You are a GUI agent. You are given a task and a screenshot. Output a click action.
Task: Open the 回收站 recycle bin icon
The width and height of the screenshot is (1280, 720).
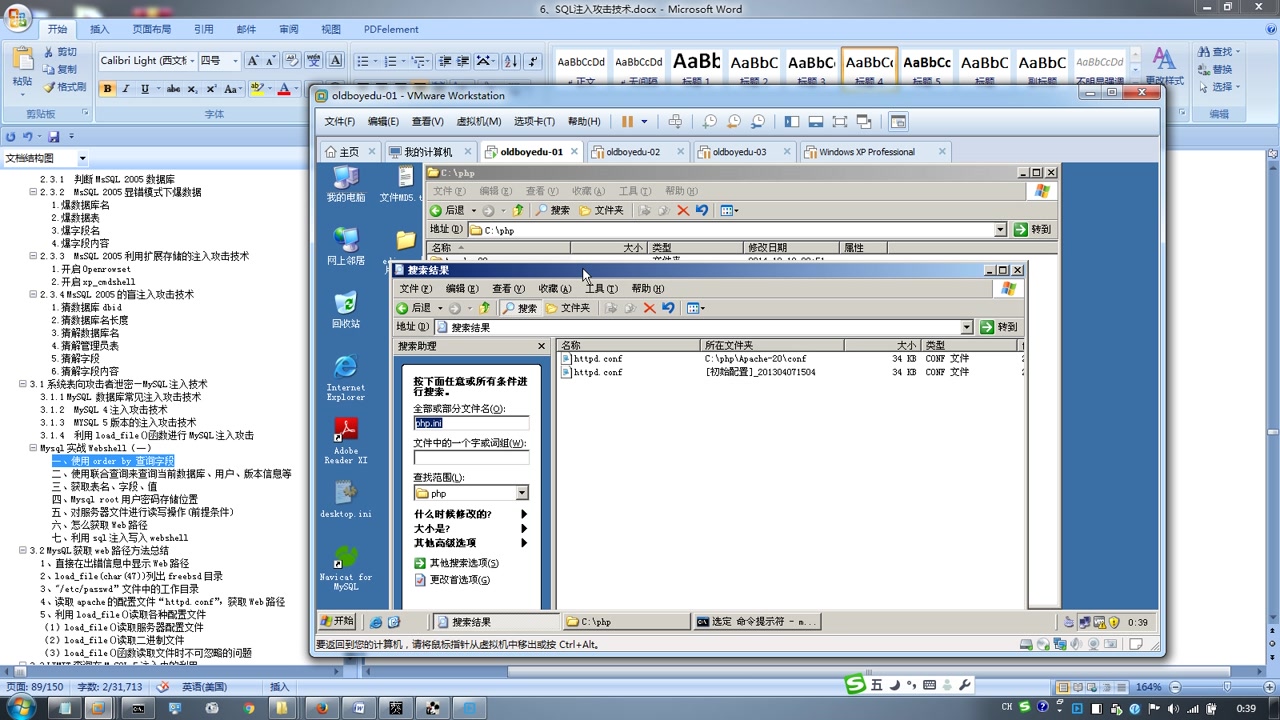click(x=346, y=309)
